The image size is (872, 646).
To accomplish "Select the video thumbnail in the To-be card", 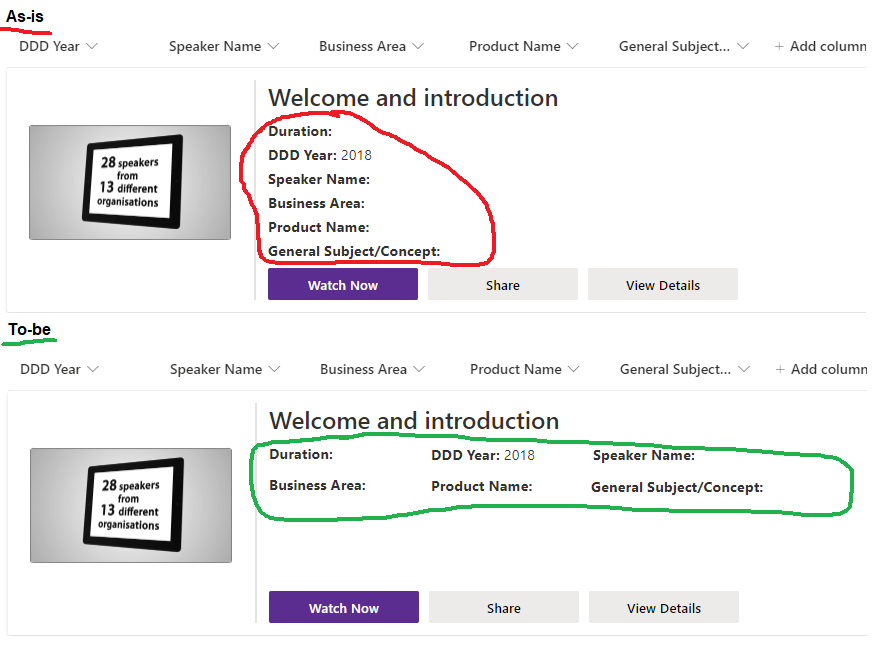I will click(130, 505).
